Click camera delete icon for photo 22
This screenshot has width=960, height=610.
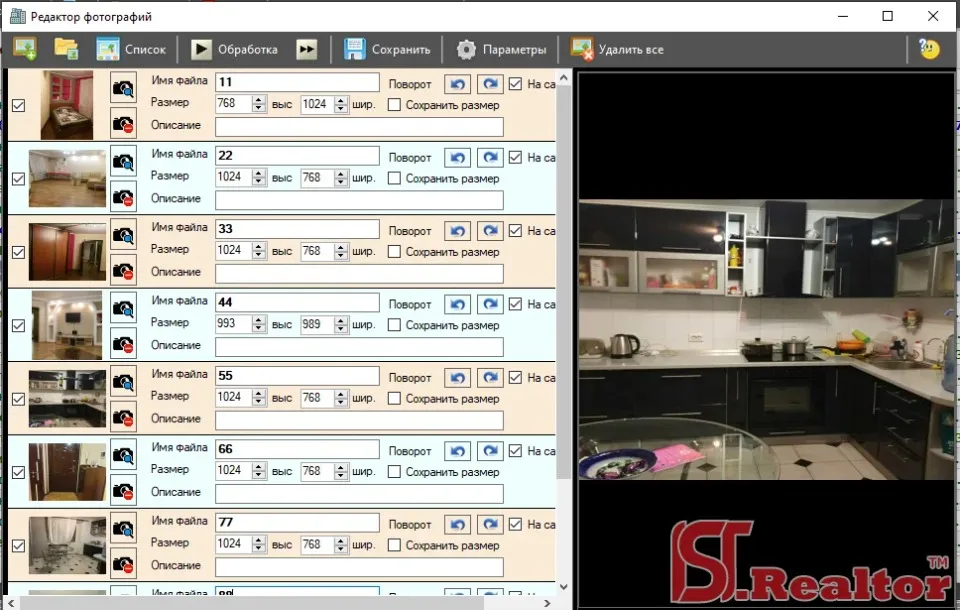pos(124,198)
